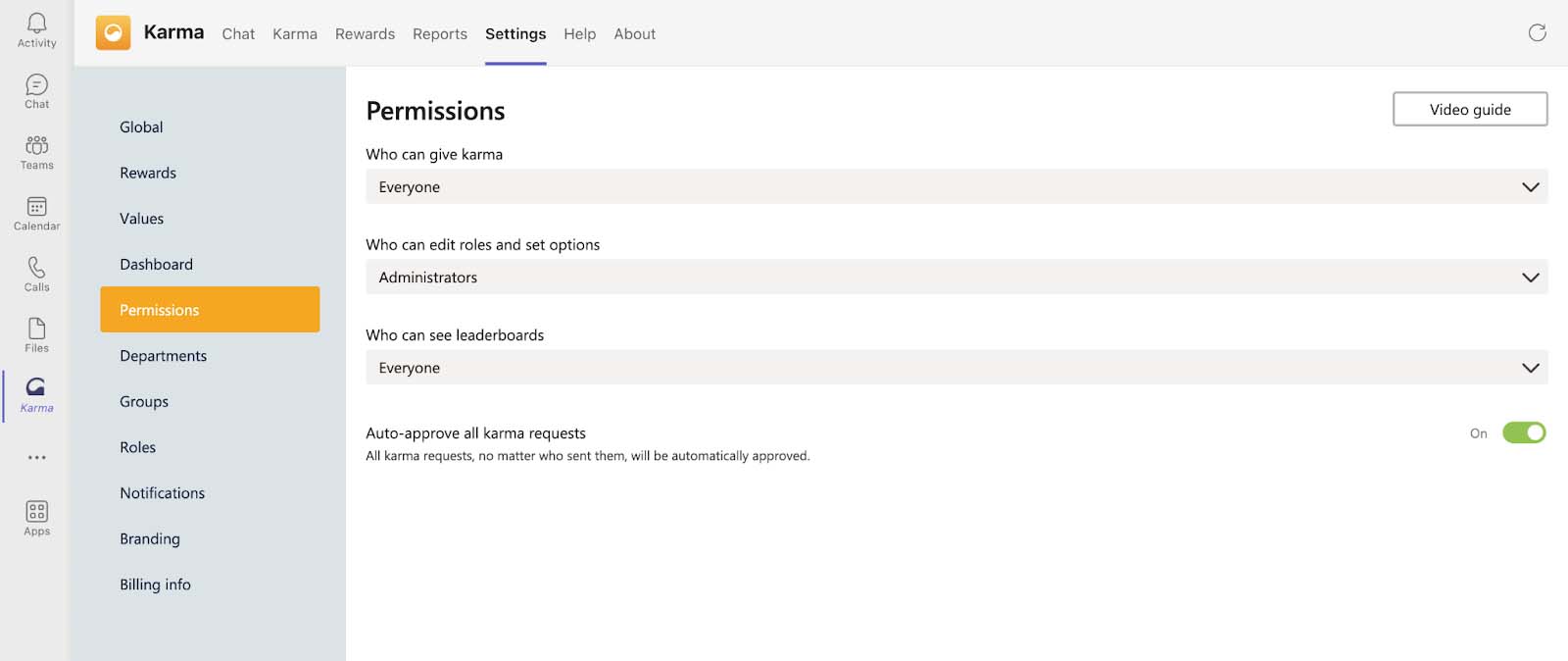Open Values settings section

210,218
